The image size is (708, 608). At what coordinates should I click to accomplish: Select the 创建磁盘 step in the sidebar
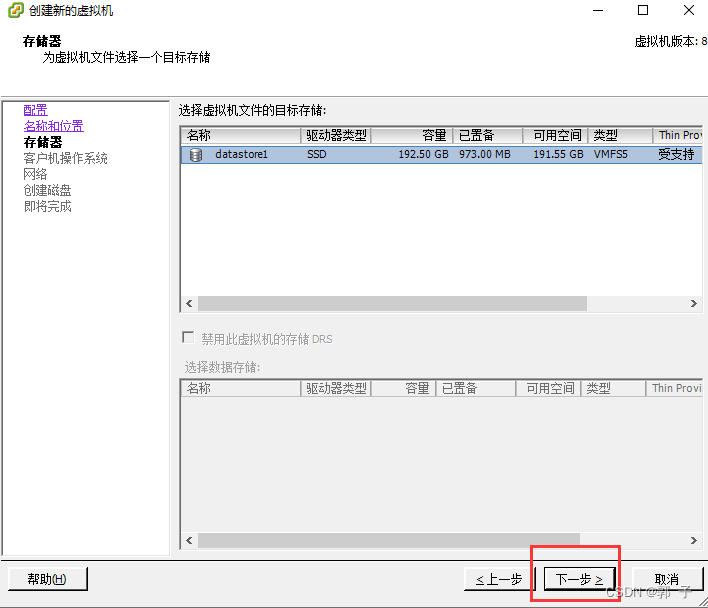47,190
